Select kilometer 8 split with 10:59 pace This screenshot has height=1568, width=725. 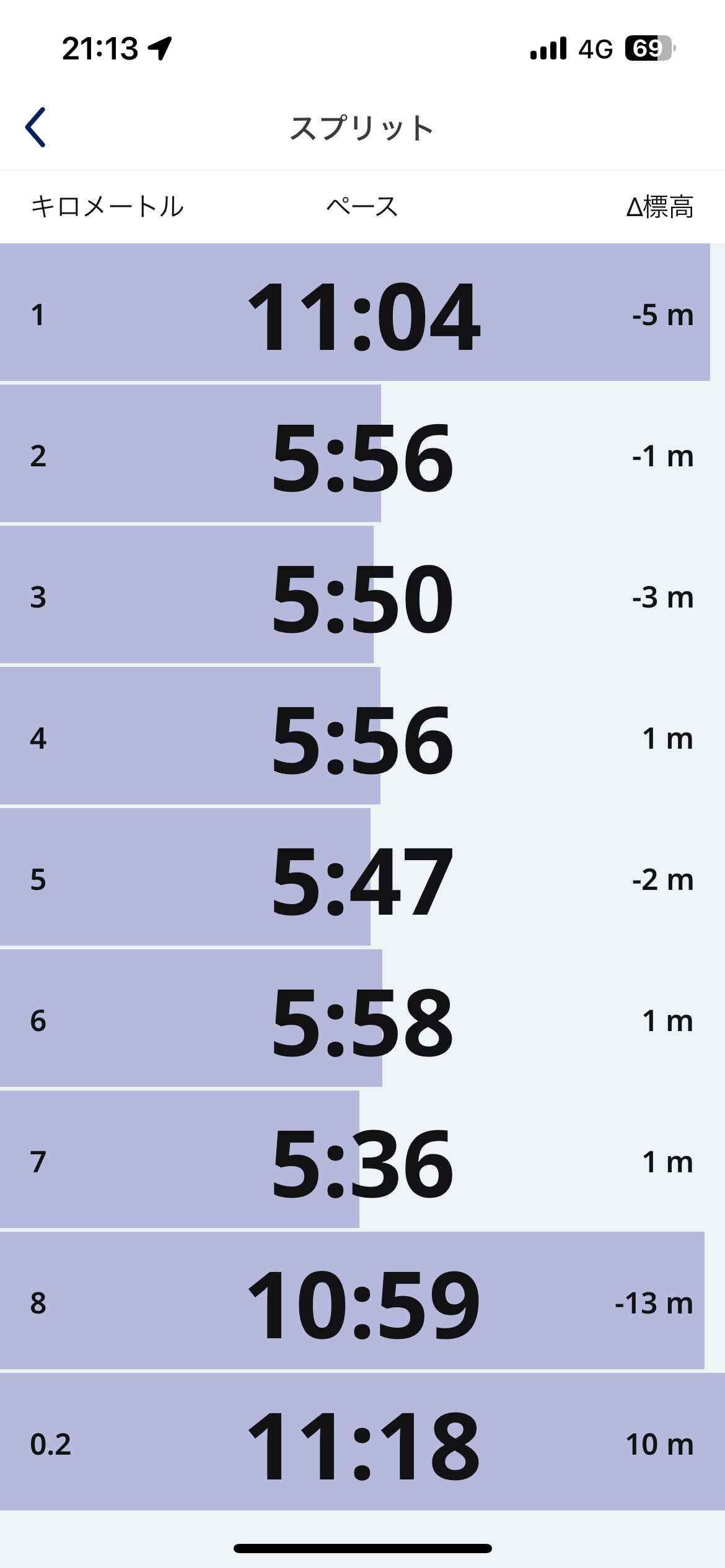click(362, 1302)
